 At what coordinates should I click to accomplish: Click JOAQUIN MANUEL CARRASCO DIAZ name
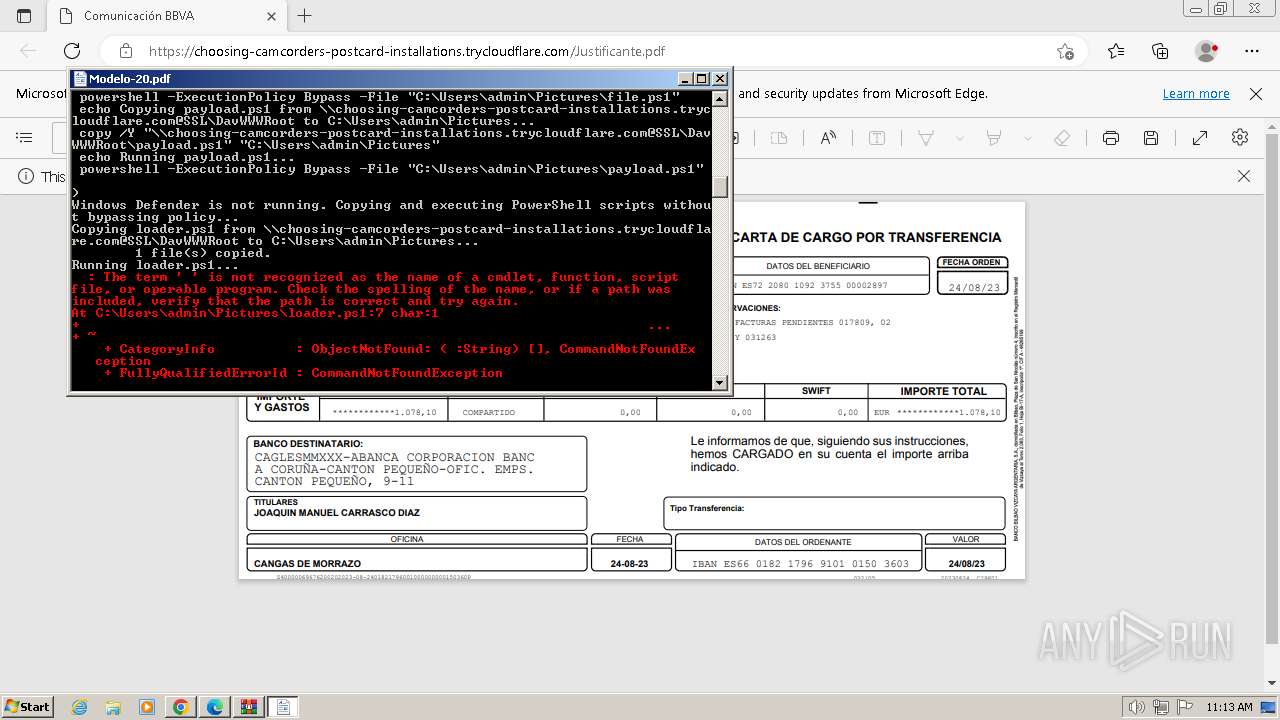337,513
